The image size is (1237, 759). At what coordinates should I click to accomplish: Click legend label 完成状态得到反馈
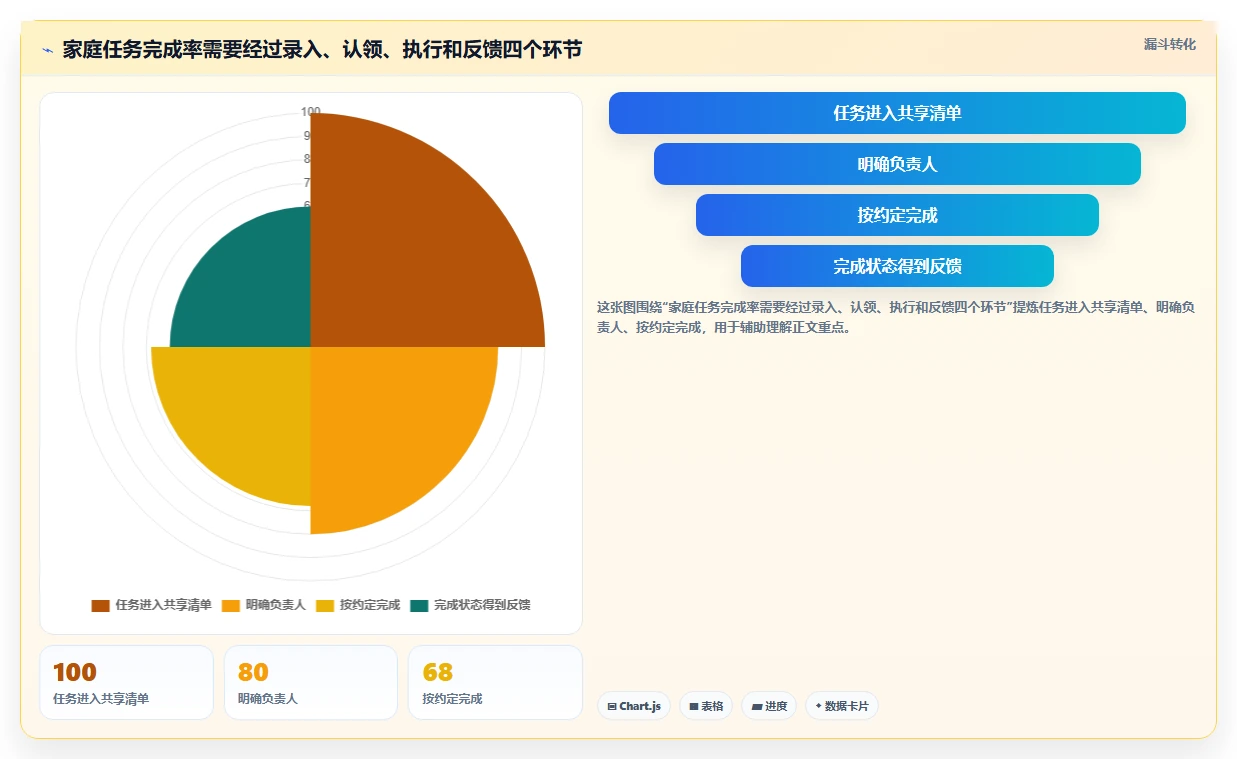(482, 605)
